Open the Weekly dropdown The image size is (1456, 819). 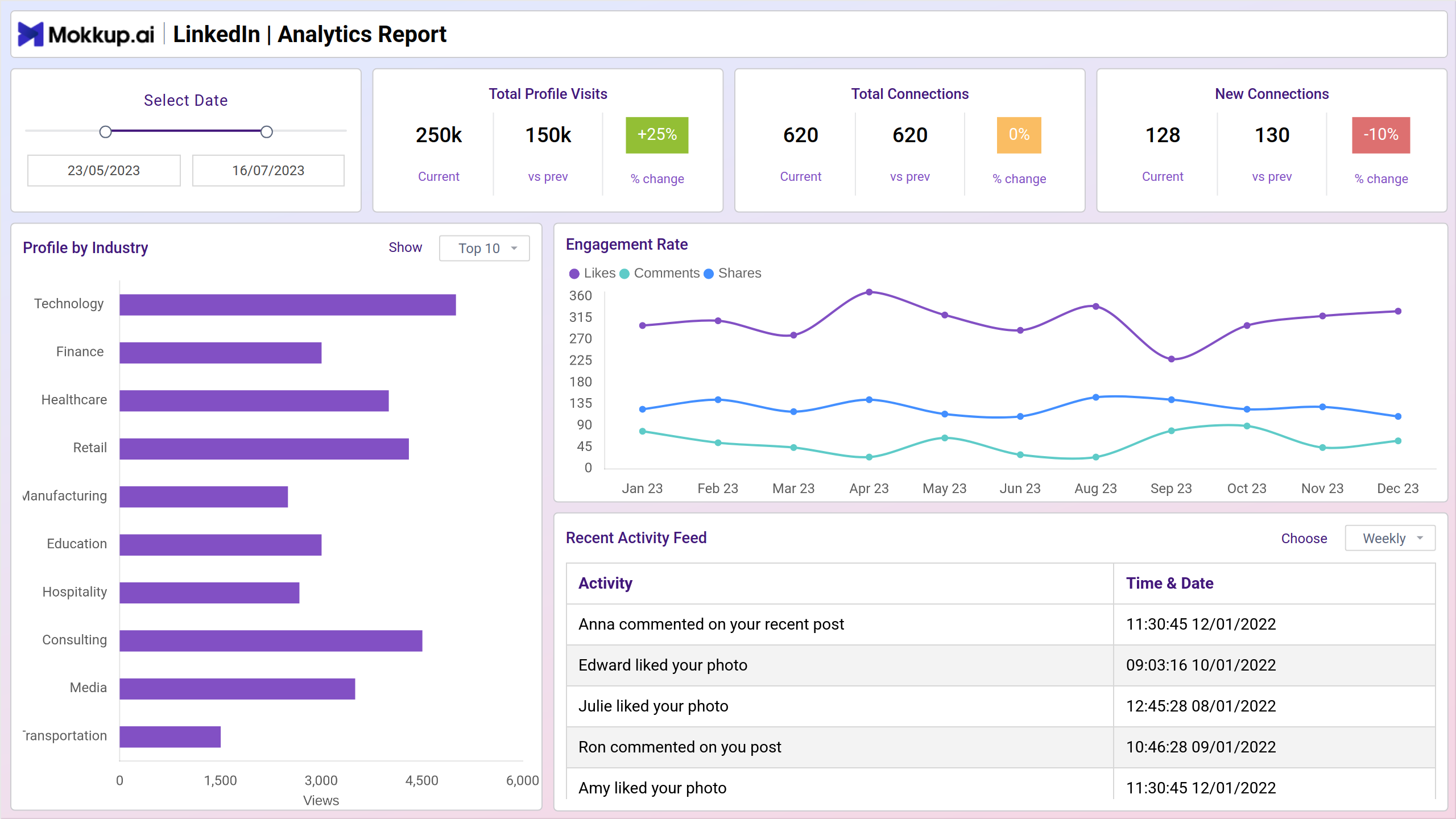coord(1390,538)
